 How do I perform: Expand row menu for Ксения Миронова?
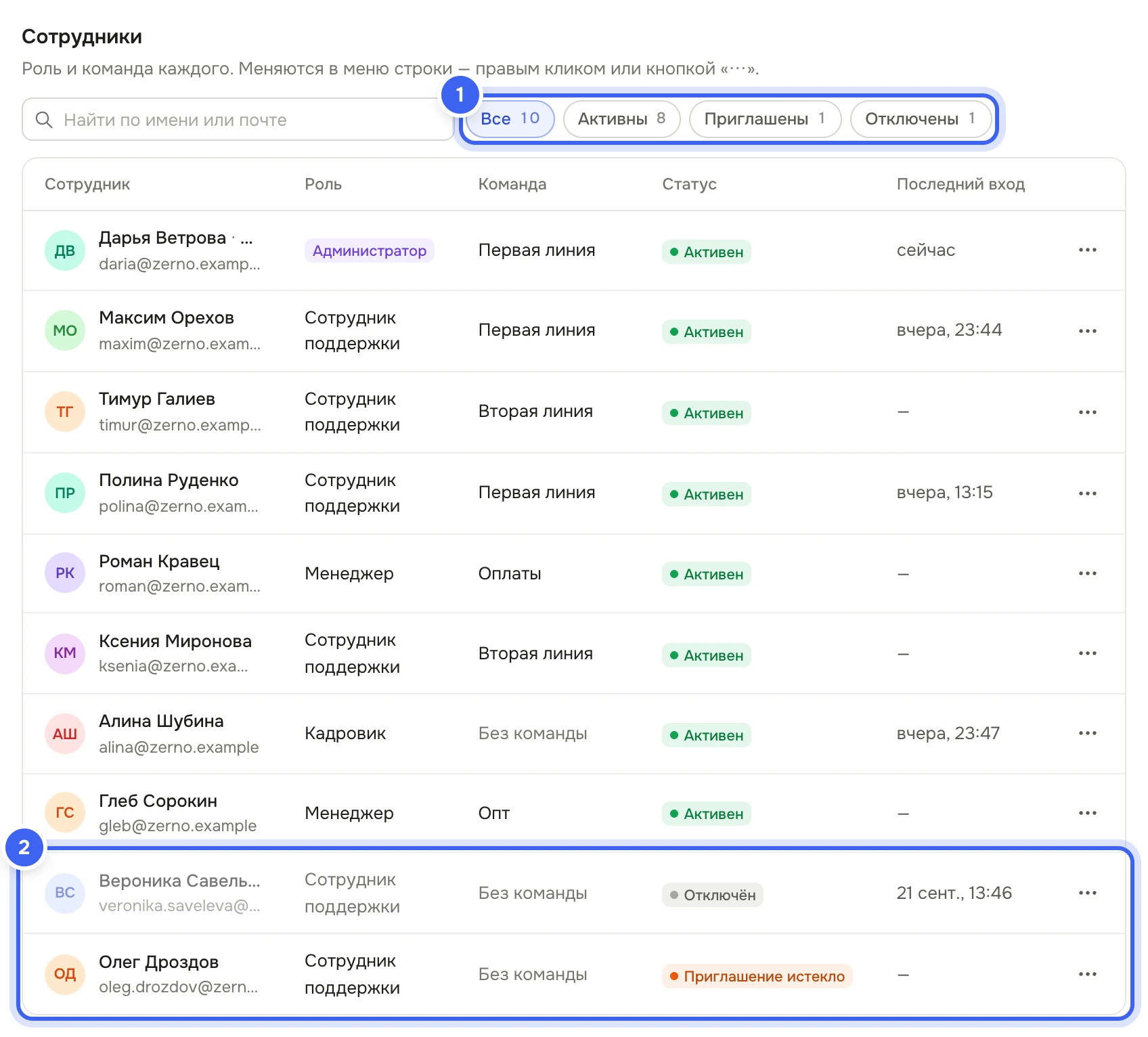[1087, 653]
